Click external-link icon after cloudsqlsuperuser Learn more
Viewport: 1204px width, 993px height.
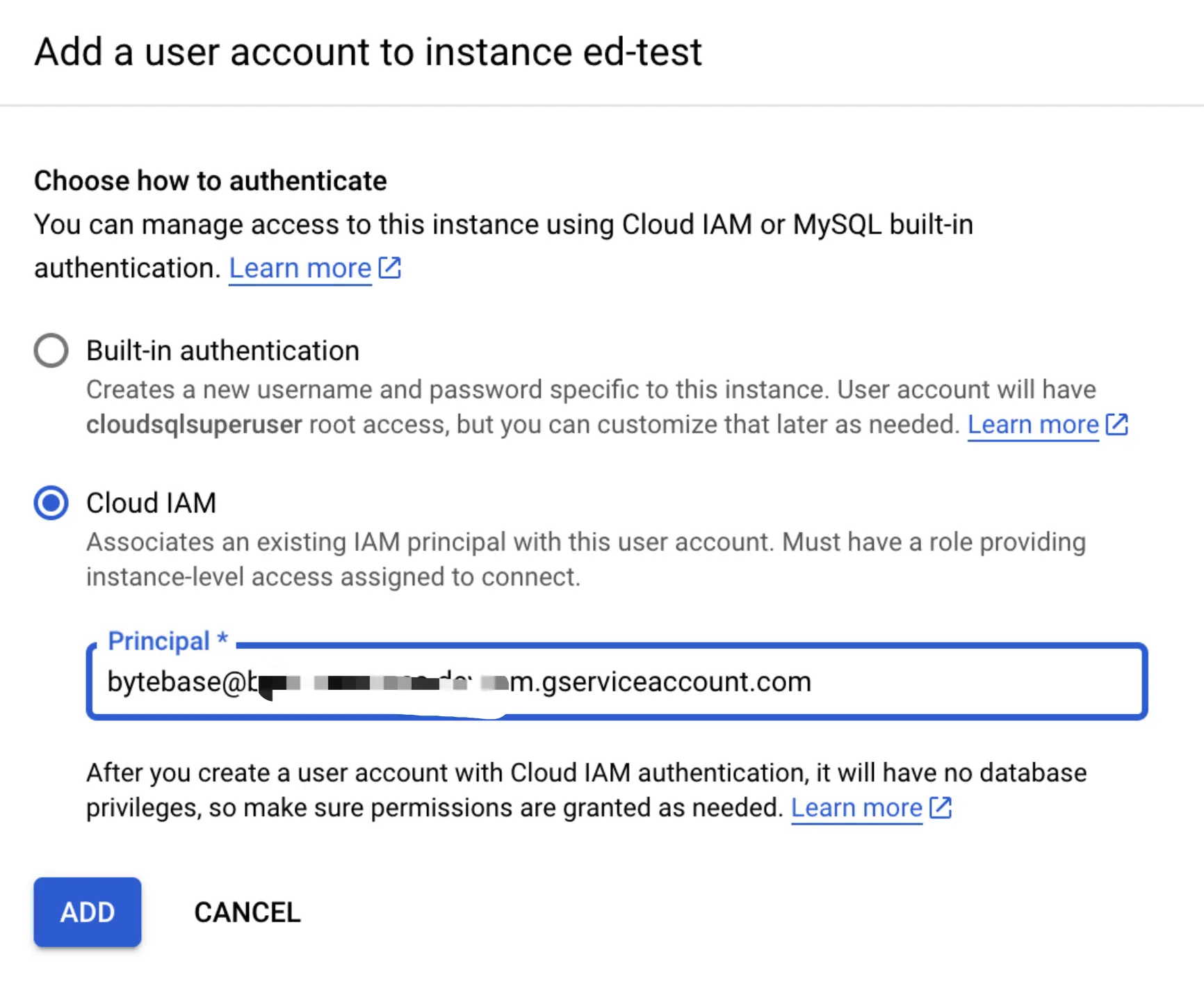(1117, 424)
